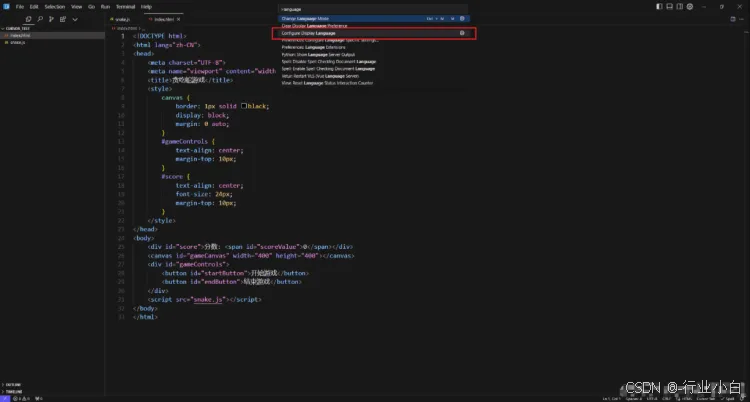Run Spell: Disable Spell Checking Document Language
The height and width of the screenshot is (402, 750).
click(374, 62)
